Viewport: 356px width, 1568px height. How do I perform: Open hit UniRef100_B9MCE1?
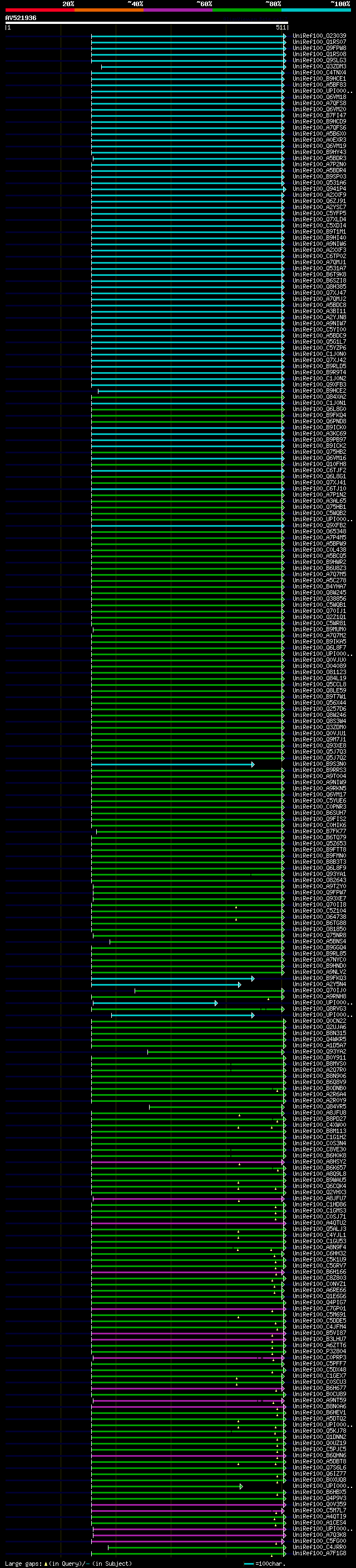(x=319, y=78)
